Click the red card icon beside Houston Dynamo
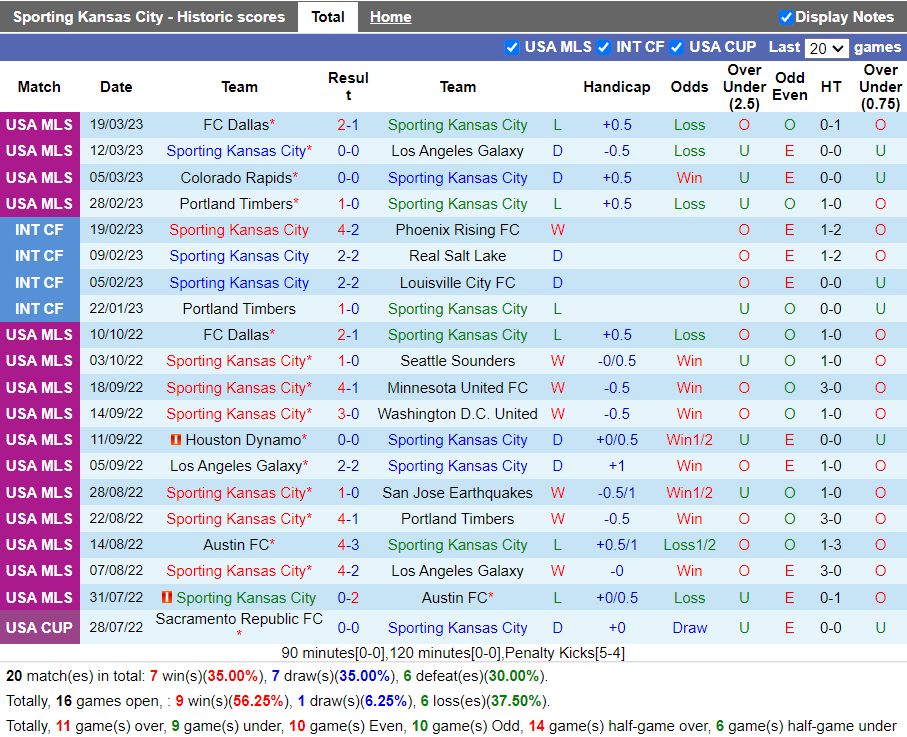This screenshot has height=737, width=907. (176, 440)
